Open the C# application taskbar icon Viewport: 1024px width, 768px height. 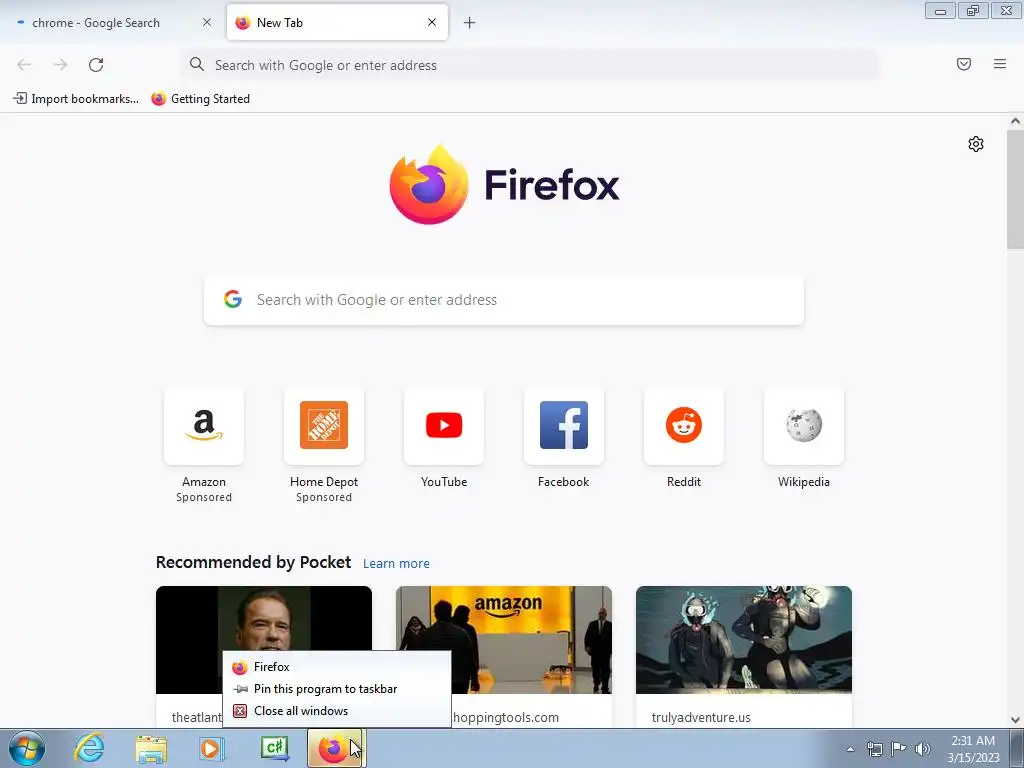[274, 748]
